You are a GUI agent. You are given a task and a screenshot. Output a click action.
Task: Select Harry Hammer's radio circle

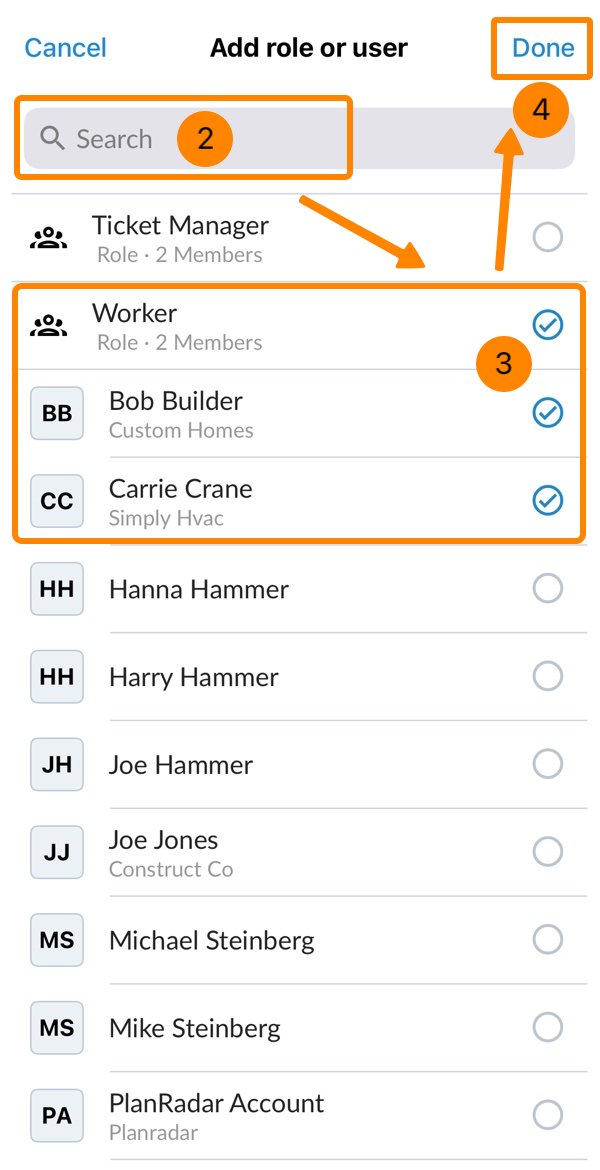click(x=547, y=676)
